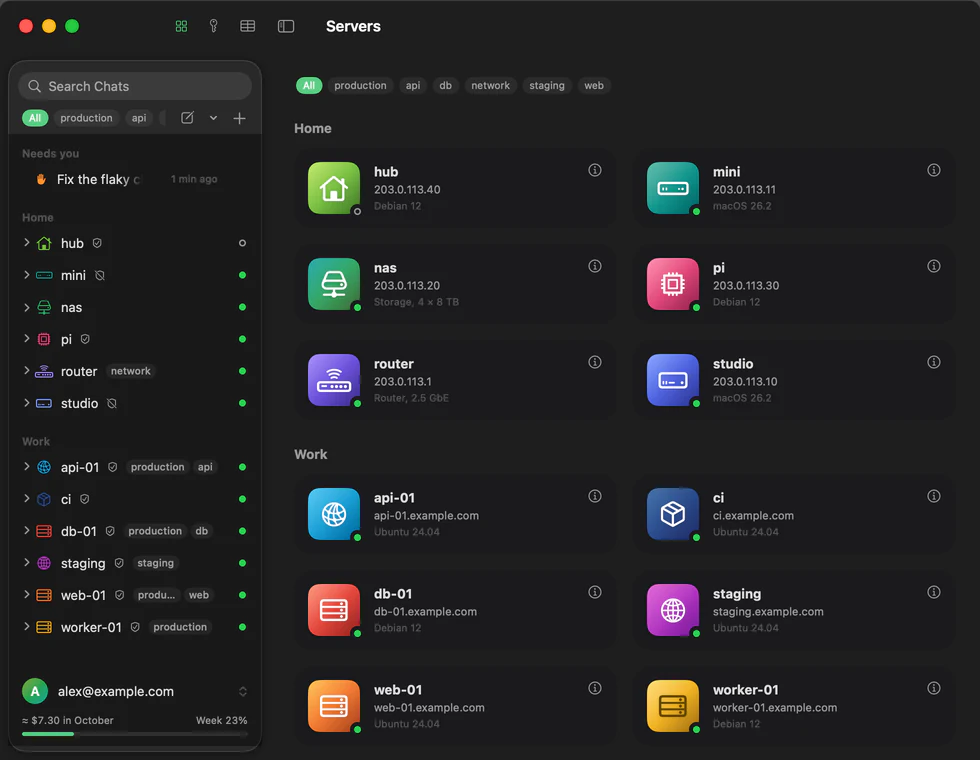Open info for staging card
Screen dimensions: 980x760
(934, 592)
